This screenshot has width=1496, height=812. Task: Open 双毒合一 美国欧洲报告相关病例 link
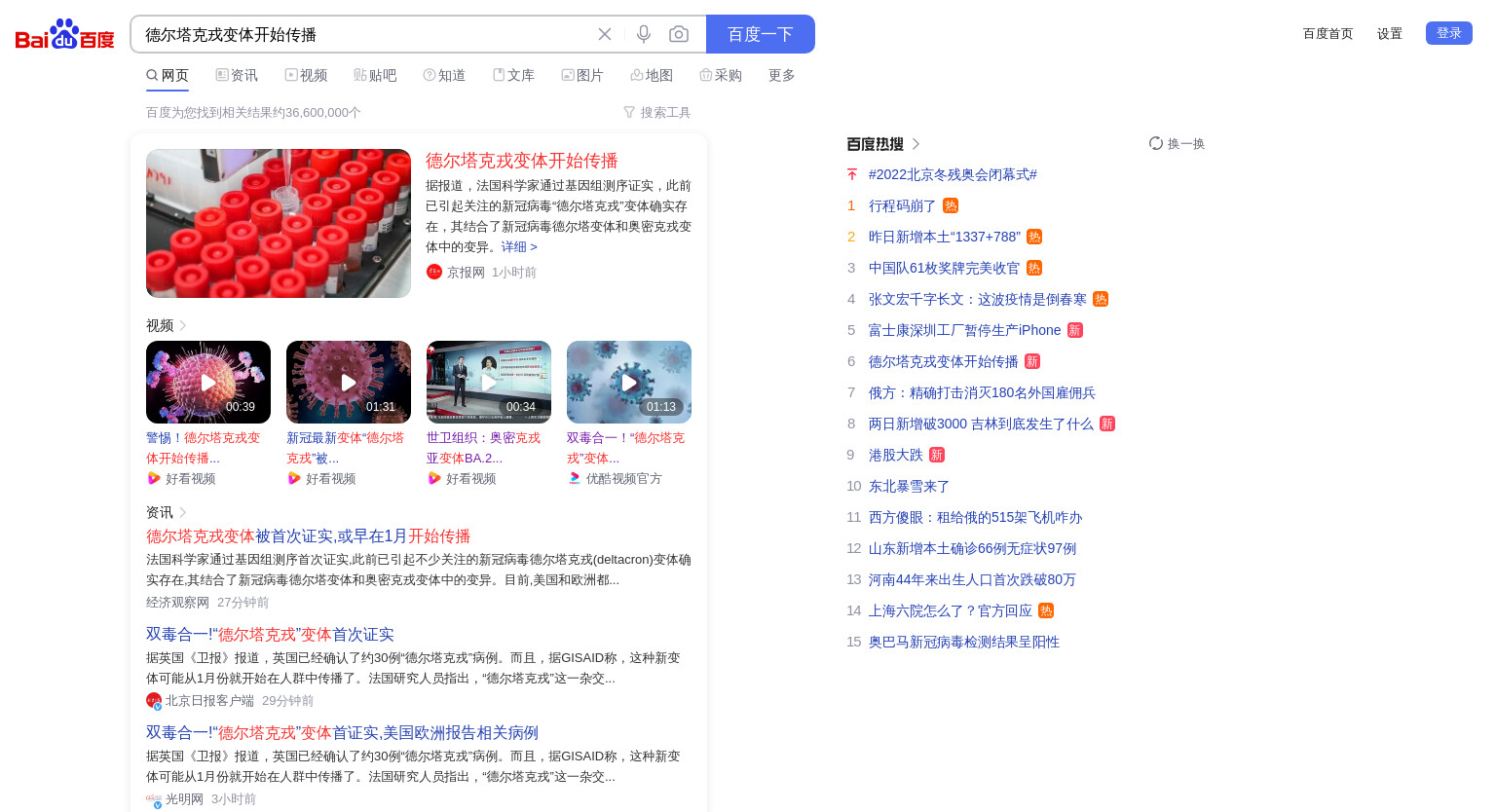(x=342, y=733)
